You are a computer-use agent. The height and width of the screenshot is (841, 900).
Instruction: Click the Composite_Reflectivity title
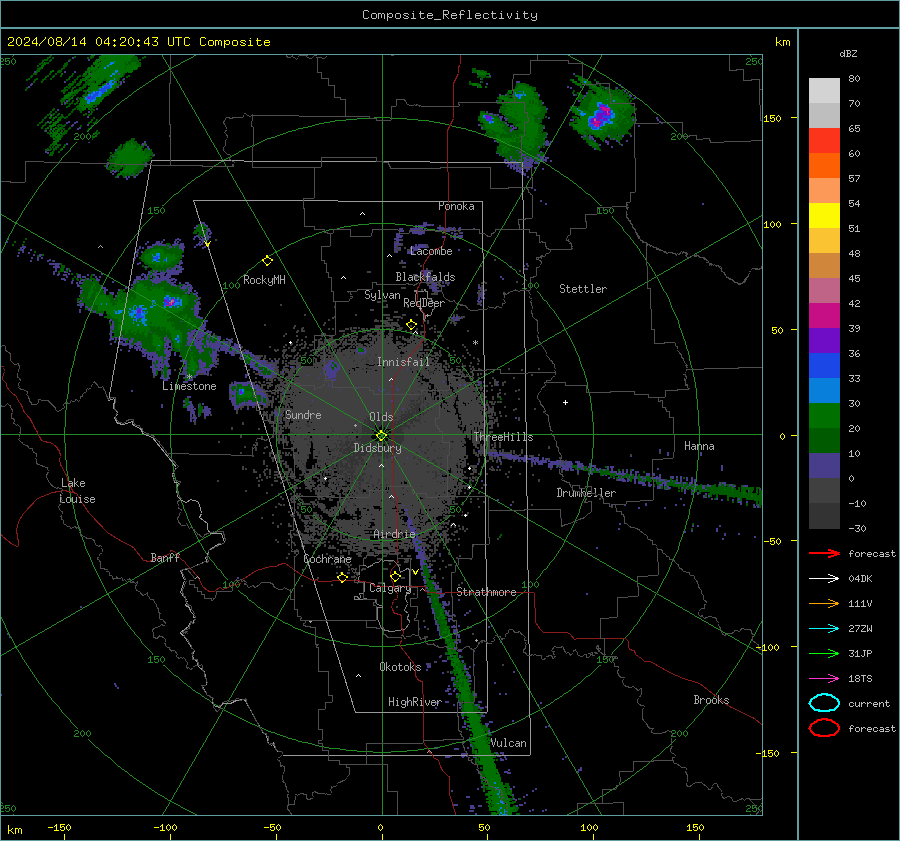(x=449, y=15)
